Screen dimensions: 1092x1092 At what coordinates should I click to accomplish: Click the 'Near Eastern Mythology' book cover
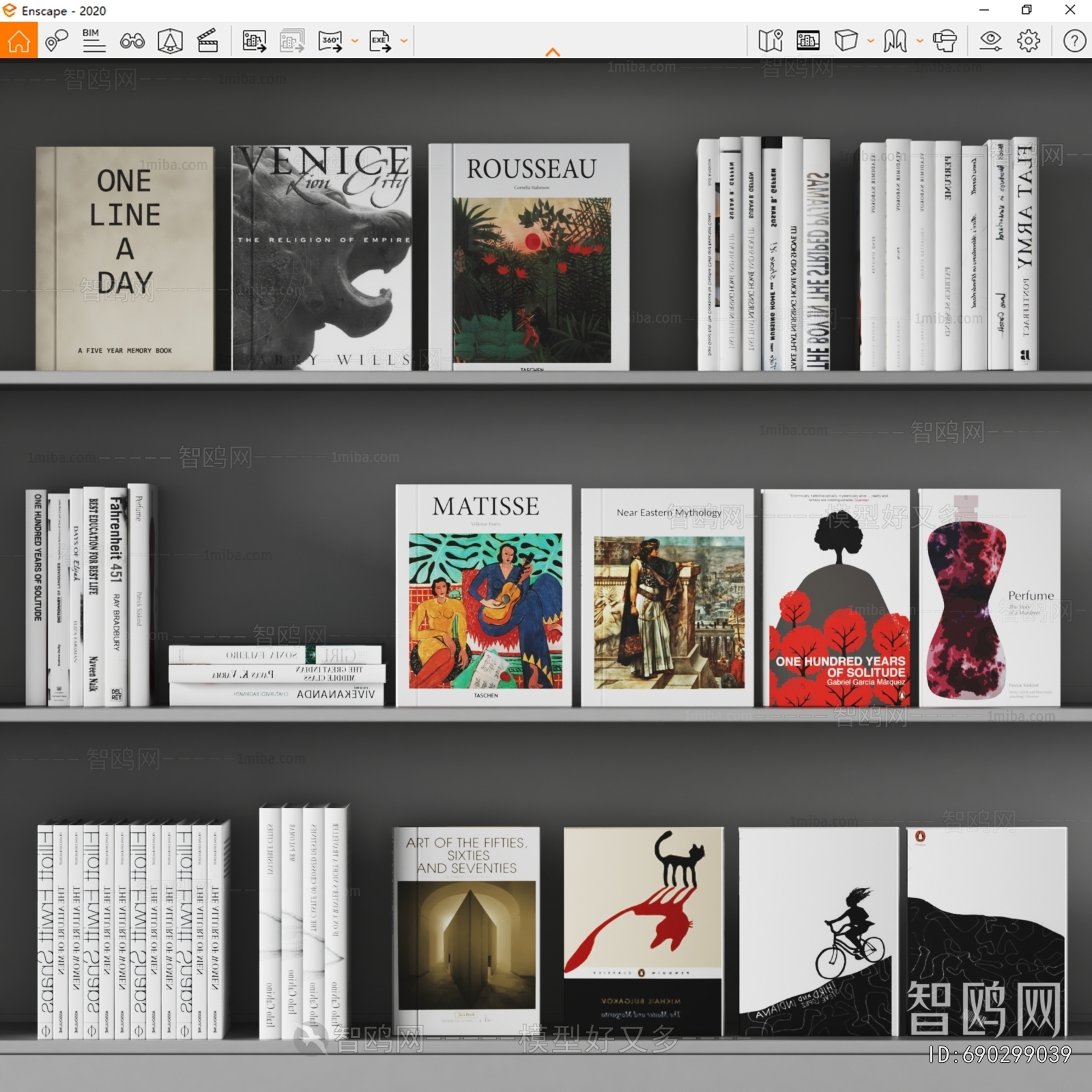point(667,597)
